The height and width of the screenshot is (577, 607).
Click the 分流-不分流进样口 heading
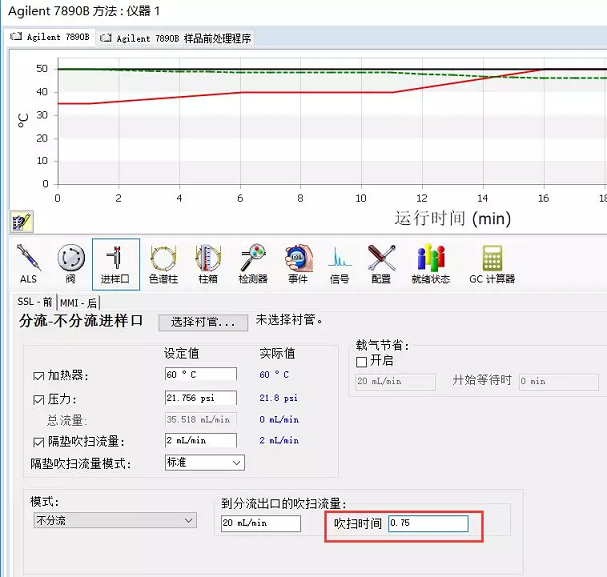(81, 320)
